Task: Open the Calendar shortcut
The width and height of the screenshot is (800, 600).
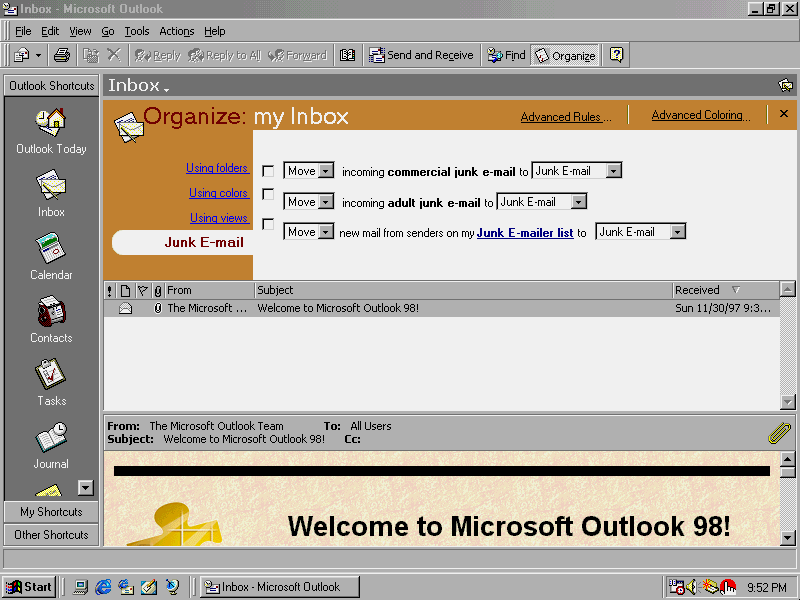Action: pos(51,249)
